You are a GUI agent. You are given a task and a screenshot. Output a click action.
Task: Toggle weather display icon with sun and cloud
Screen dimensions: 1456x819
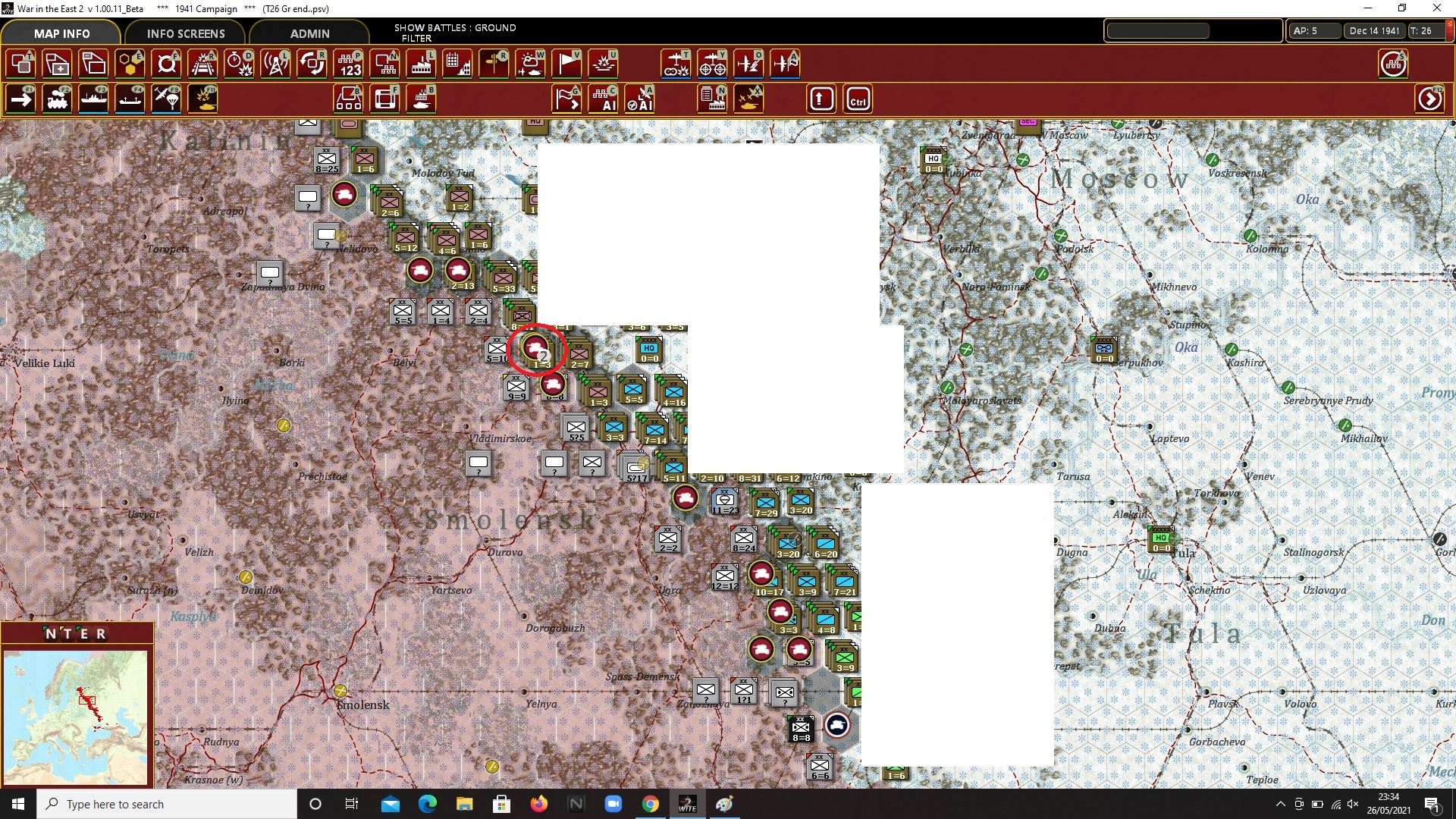tap(530, 64)
